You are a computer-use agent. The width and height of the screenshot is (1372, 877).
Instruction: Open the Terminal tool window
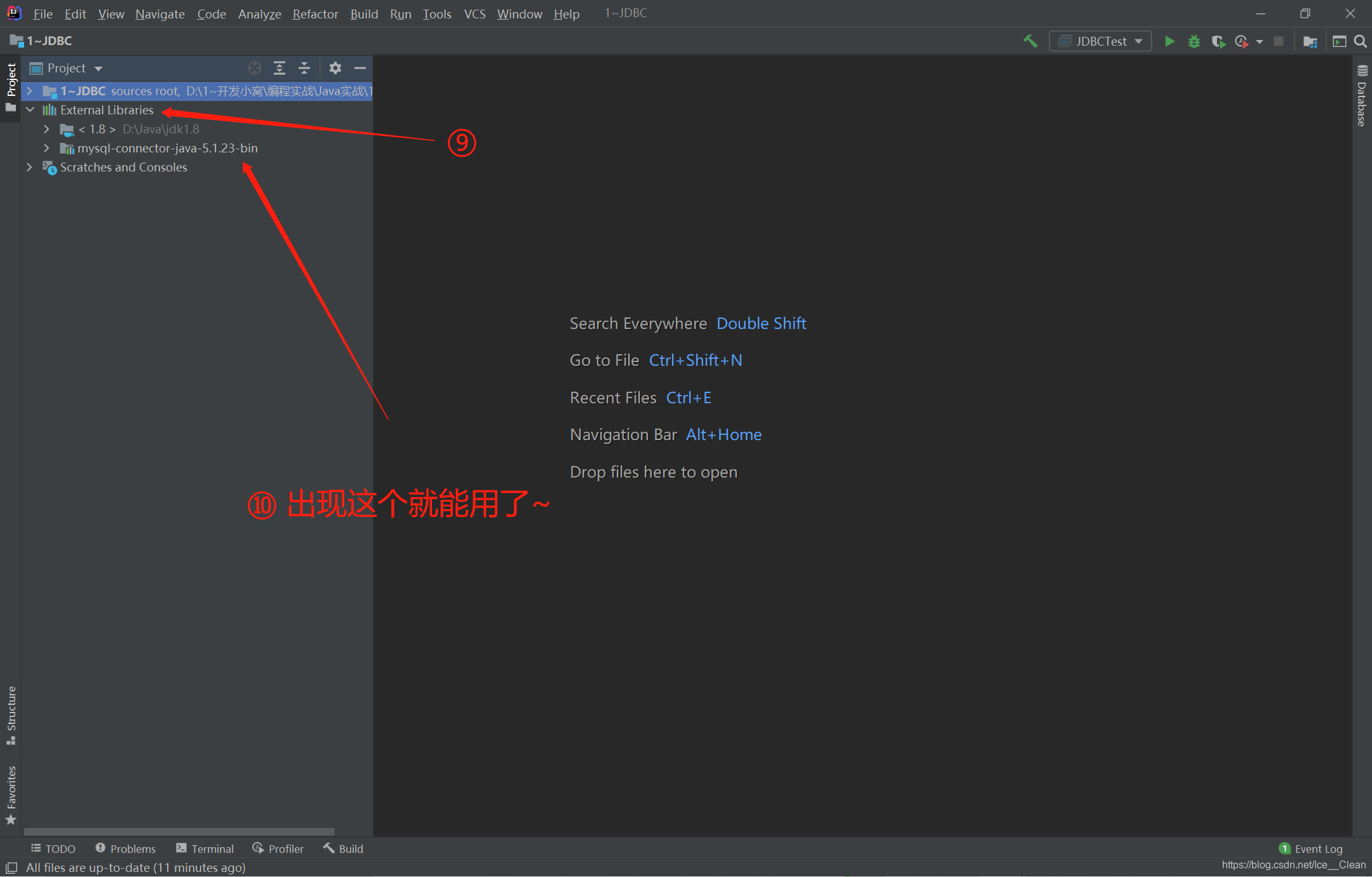(x=205, y=848)
